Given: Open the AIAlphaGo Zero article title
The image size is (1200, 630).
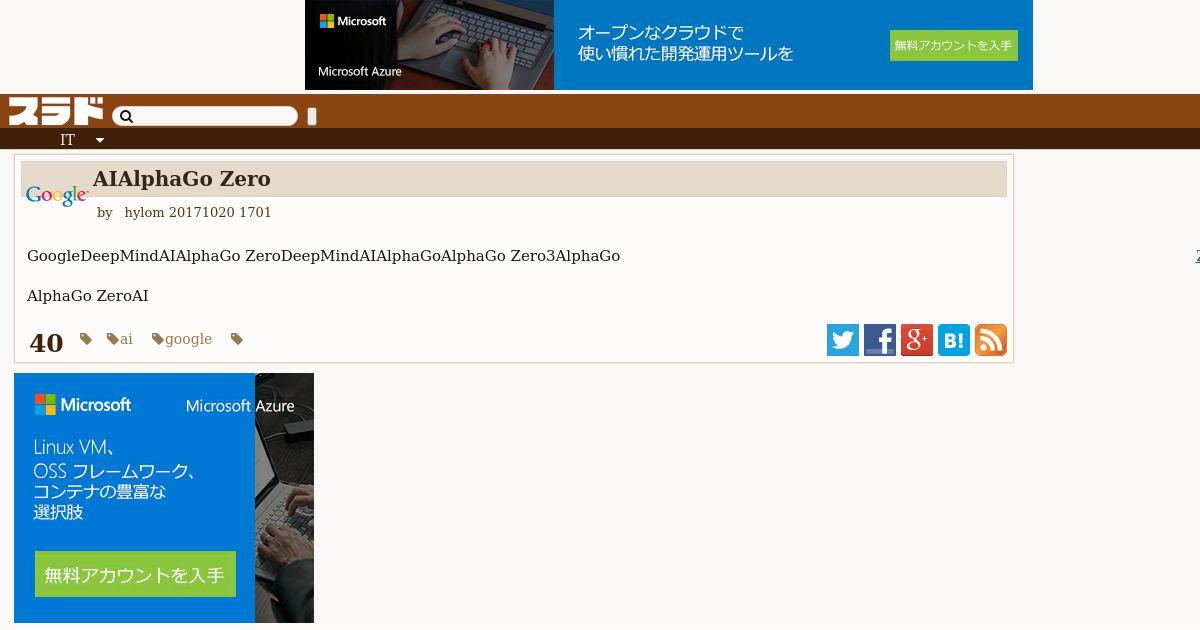Looking at the screenshot, I should (181, 179).
